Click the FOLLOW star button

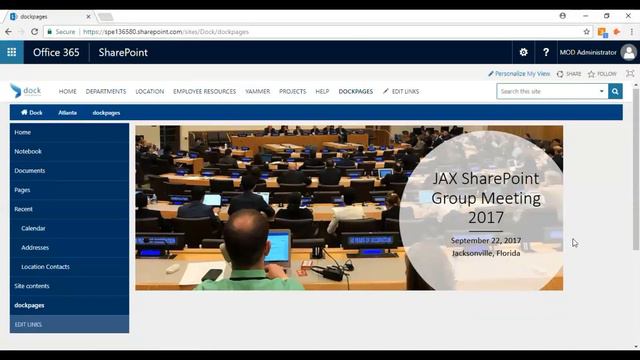point(602,74)
